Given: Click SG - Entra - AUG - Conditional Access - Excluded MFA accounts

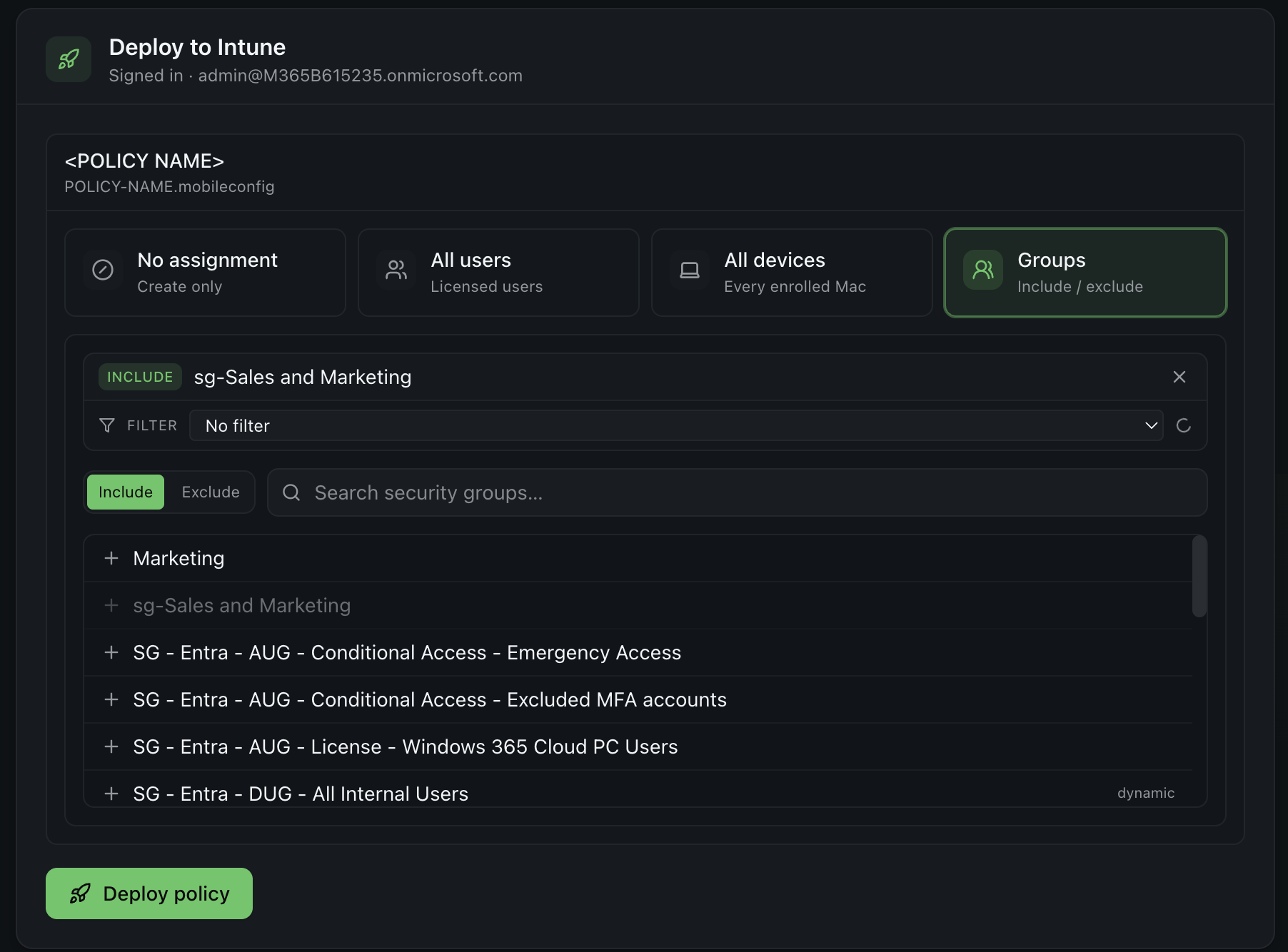Looking at the screenshot, I should pyautogui.click(x=430, y=699).
